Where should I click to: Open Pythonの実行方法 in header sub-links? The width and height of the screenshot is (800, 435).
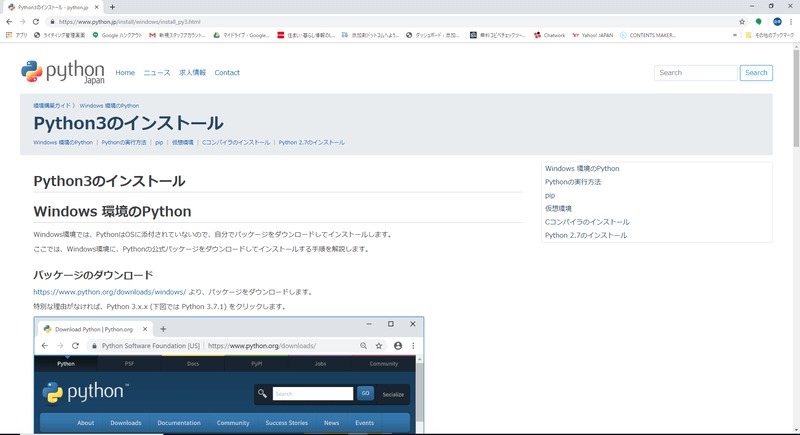click(123, 142)
